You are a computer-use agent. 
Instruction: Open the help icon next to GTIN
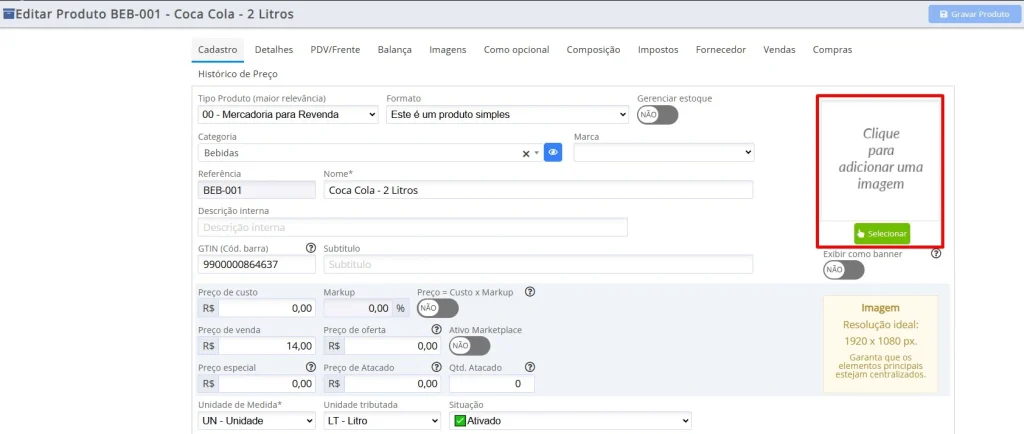(x=311, y=248)
